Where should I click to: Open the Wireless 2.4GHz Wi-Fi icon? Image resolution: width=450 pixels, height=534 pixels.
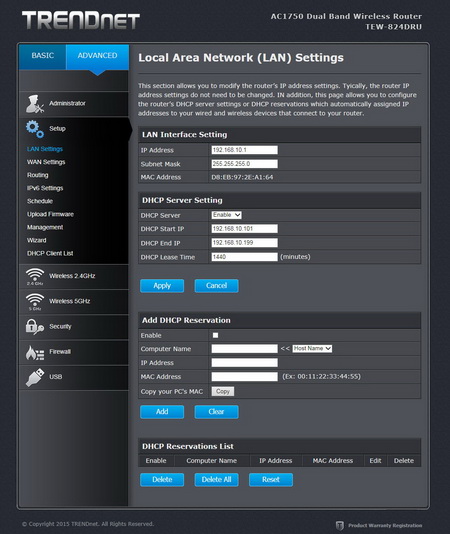pyautogui.click(x=35, y=276)
